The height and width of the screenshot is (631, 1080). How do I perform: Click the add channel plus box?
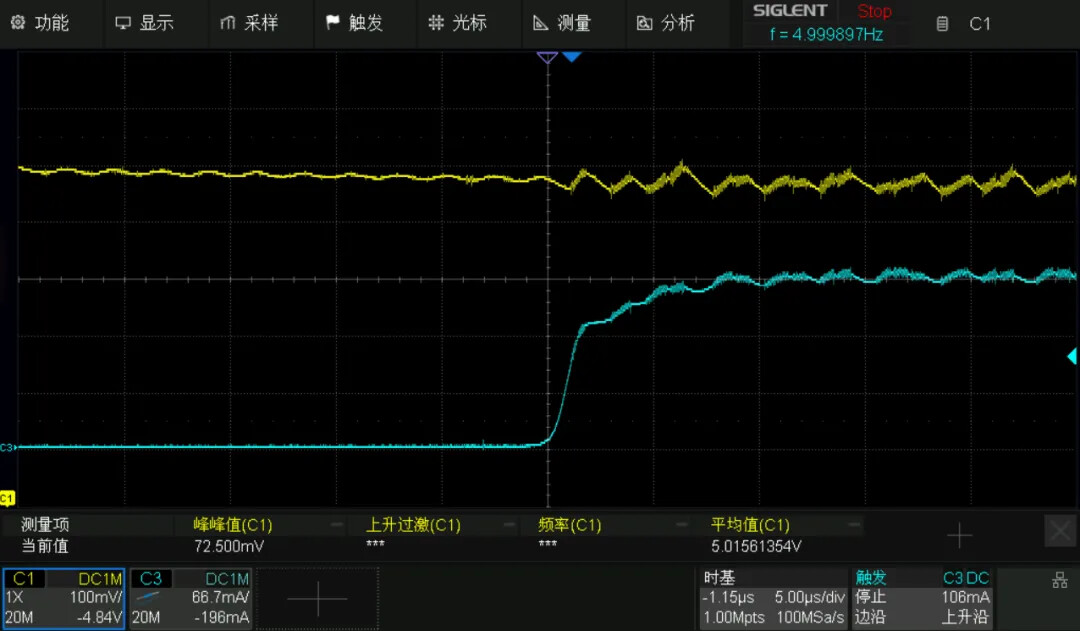click(x=318, y=598)
